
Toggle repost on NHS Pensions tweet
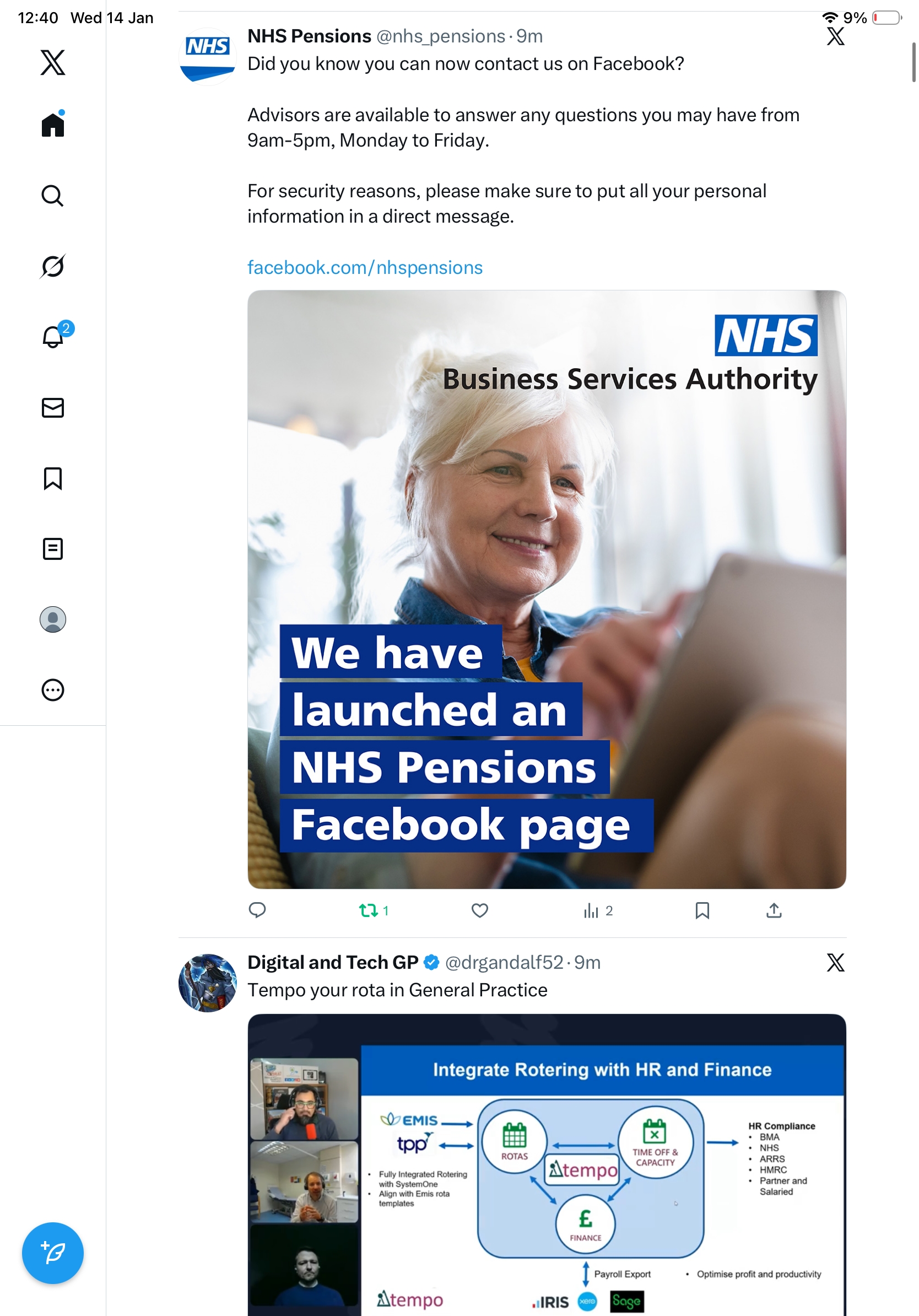[374, 910]
